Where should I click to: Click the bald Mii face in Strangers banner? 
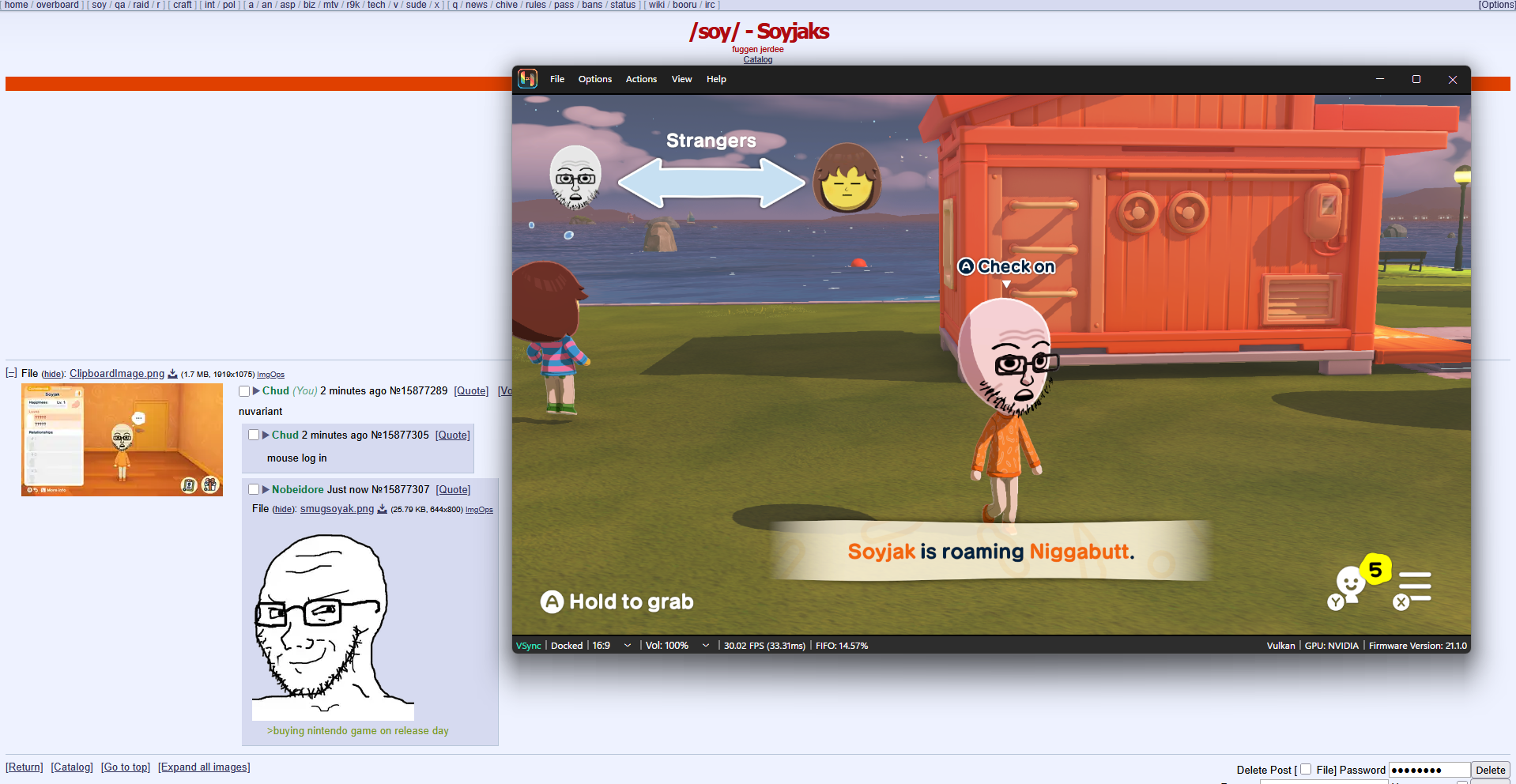[575, 177]
